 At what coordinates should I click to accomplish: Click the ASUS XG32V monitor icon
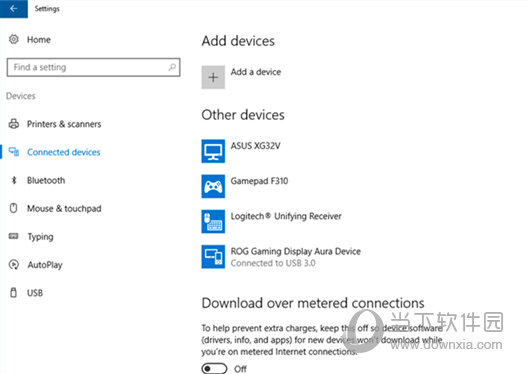pyautogui.click(x=213, y=151)
